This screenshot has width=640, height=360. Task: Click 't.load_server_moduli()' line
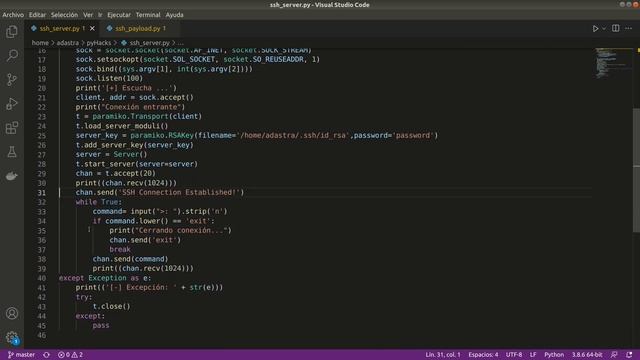122,126
